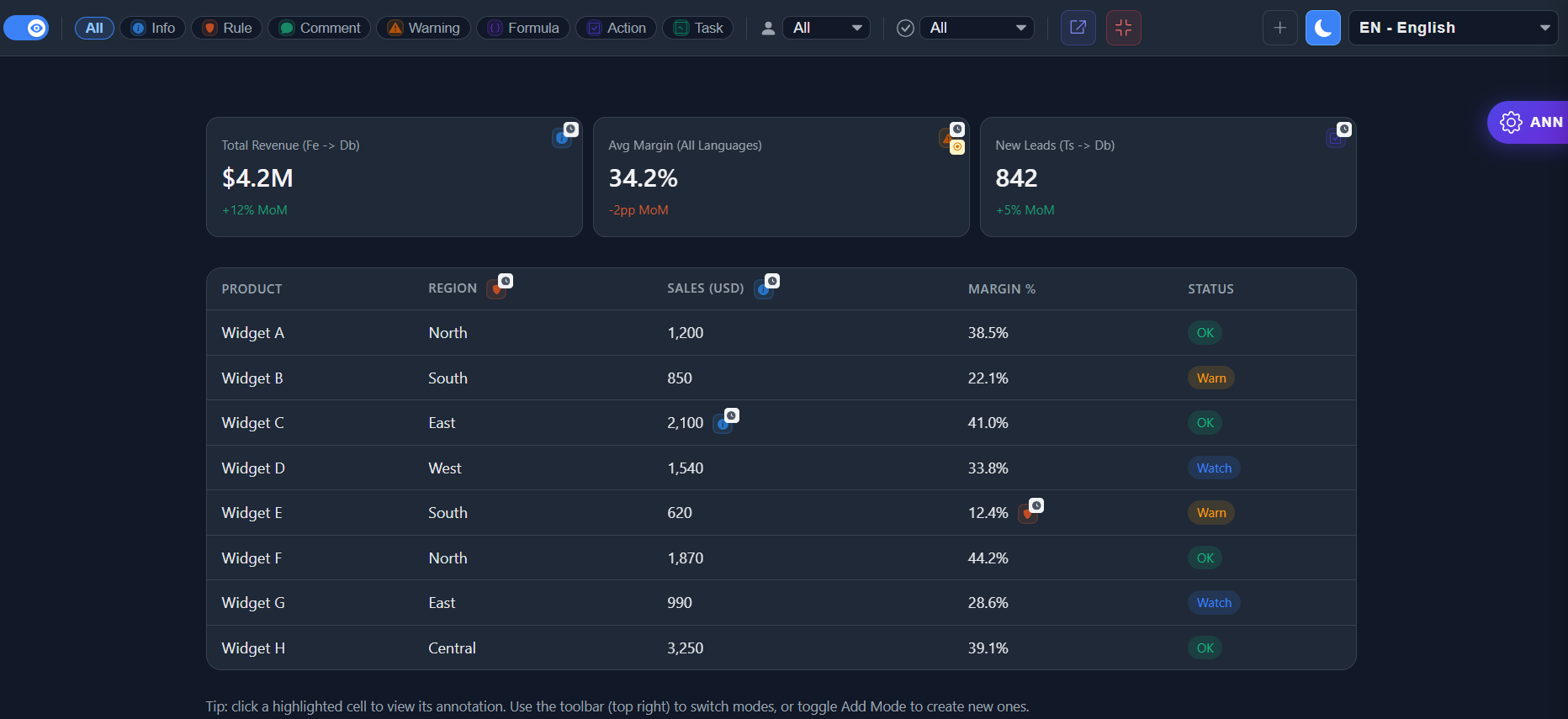This screenshot has height=719, width=1568.
Task: Filter annotations by Task type
Action: [x=698, y=28]
